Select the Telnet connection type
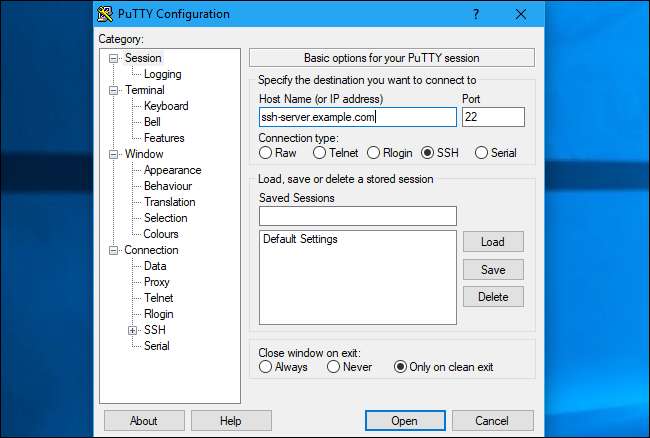The image size is (650, 438). point(320,153)
